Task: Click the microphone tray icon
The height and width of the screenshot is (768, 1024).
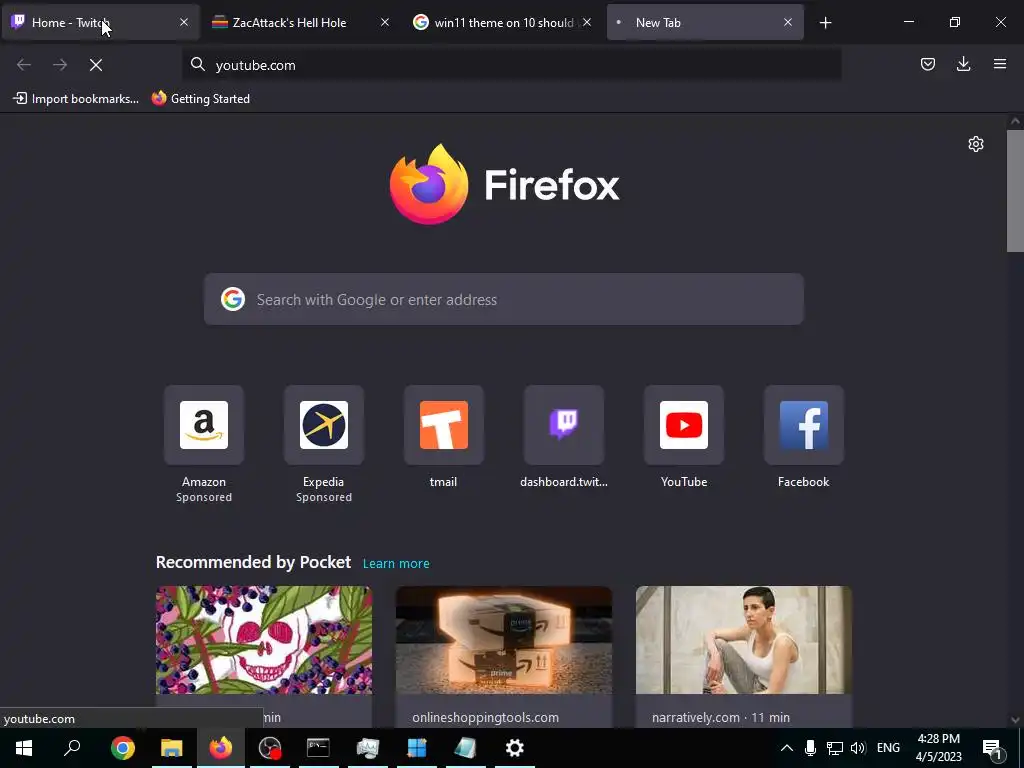Action: tap(810, 748)
